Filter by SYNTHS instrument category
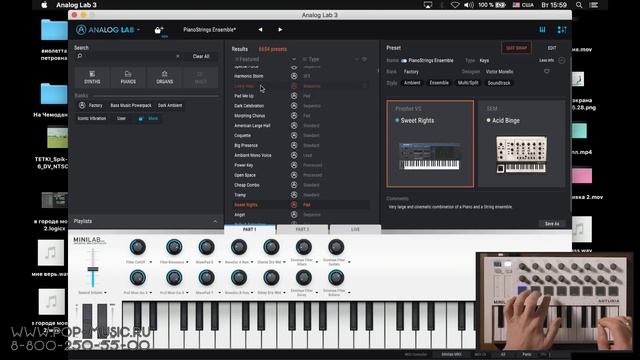The image size is (640, 360). pyautogui.click(x=92, y=77)
